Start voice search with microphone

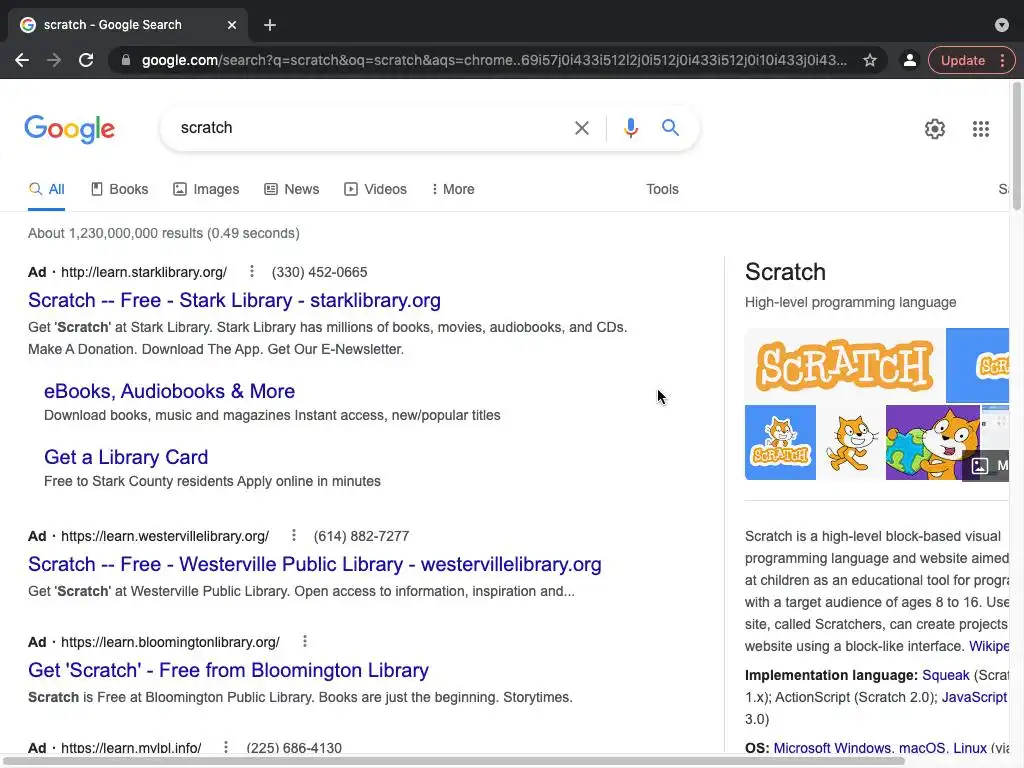630,128
